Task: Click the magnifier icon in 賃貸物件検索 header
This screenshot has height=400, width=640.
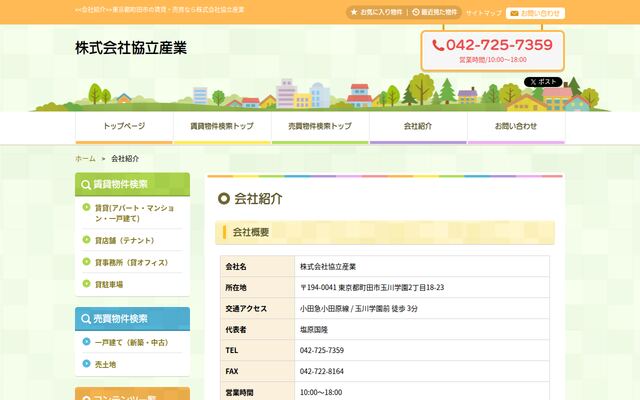Action: (x=86, y=184)
